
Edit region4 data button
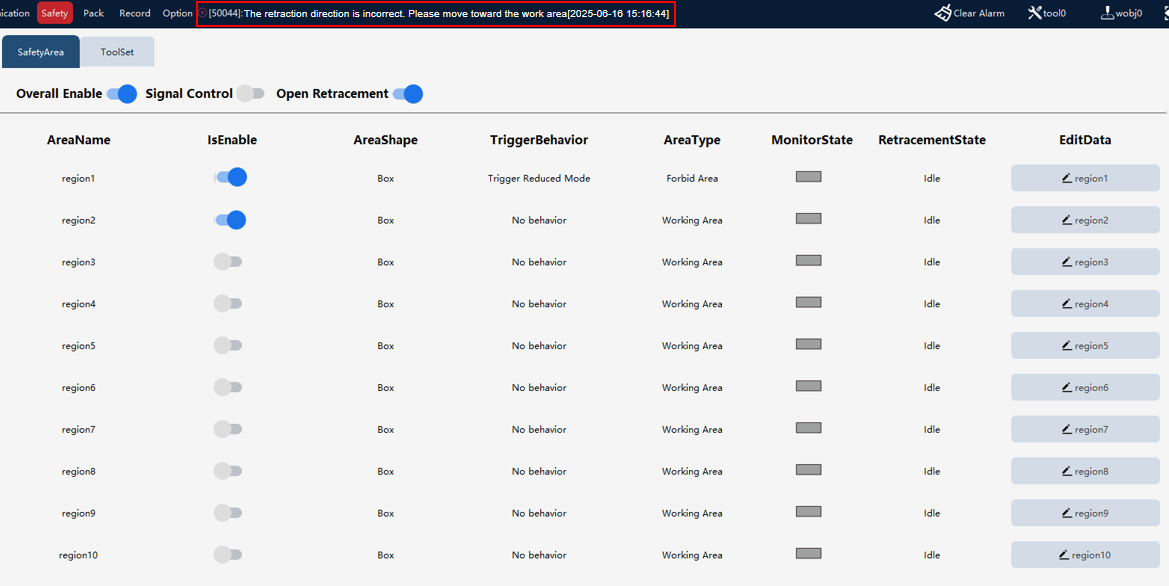(1085, 303)
